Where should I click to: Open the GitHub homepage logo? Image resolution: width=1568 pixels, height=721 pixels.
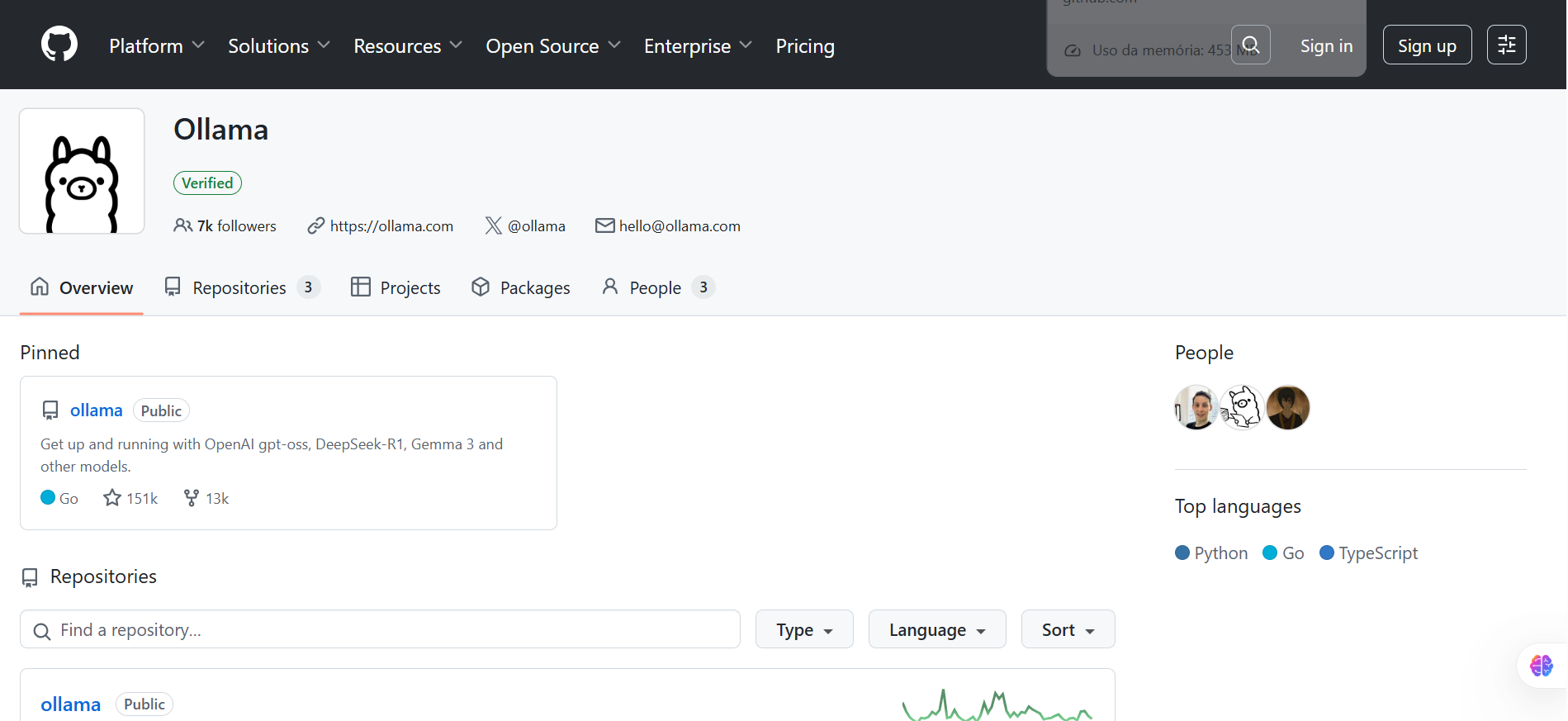[59, 45]
